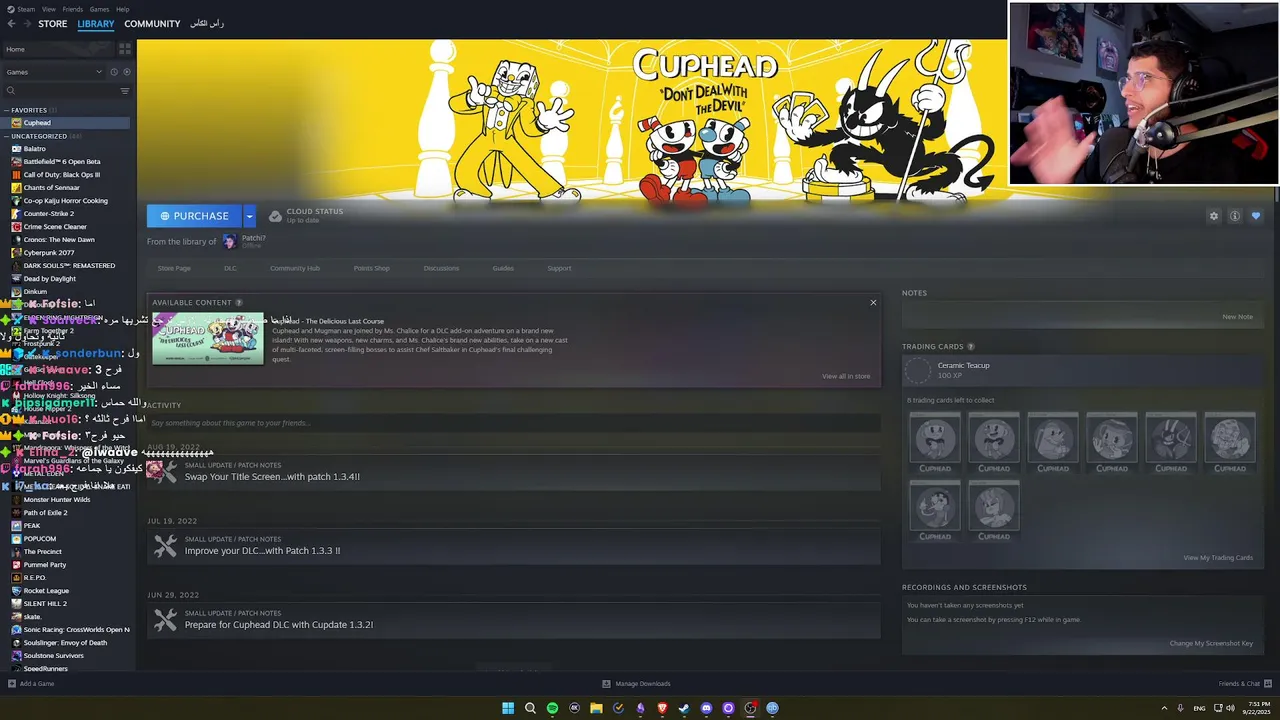This screenshot has width=1280, height=720.
Task: Click View all in store
Action: 846,376
